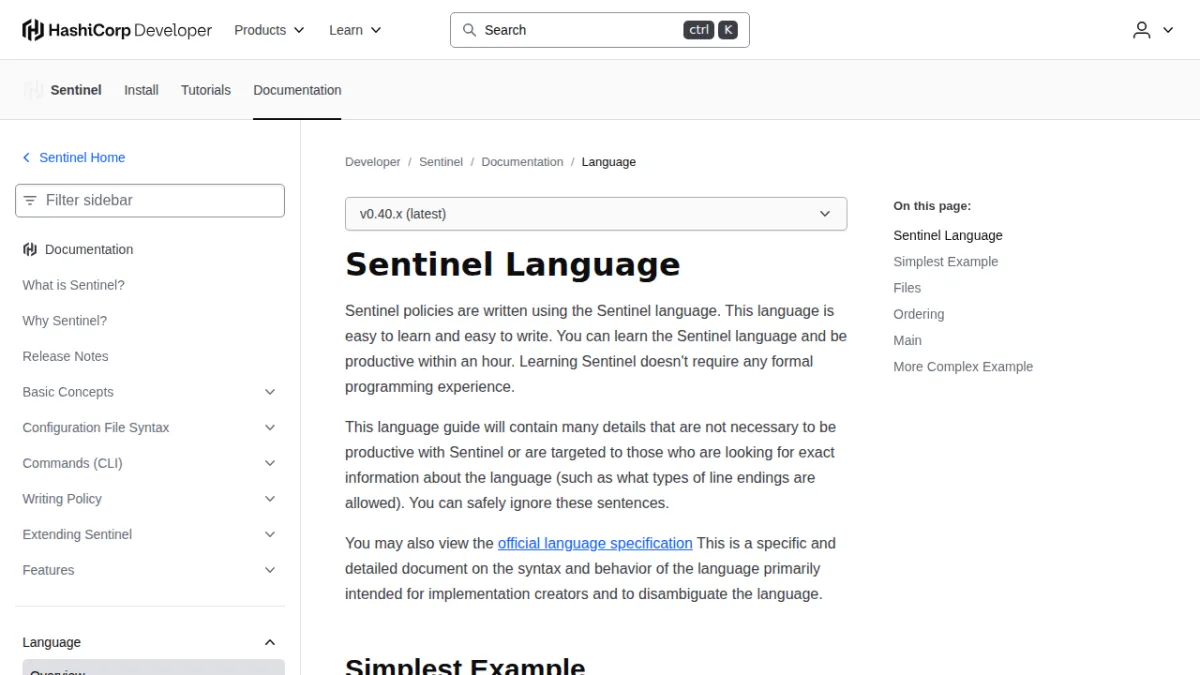
Task: Jump to Main in page contents
Action: 908,340
